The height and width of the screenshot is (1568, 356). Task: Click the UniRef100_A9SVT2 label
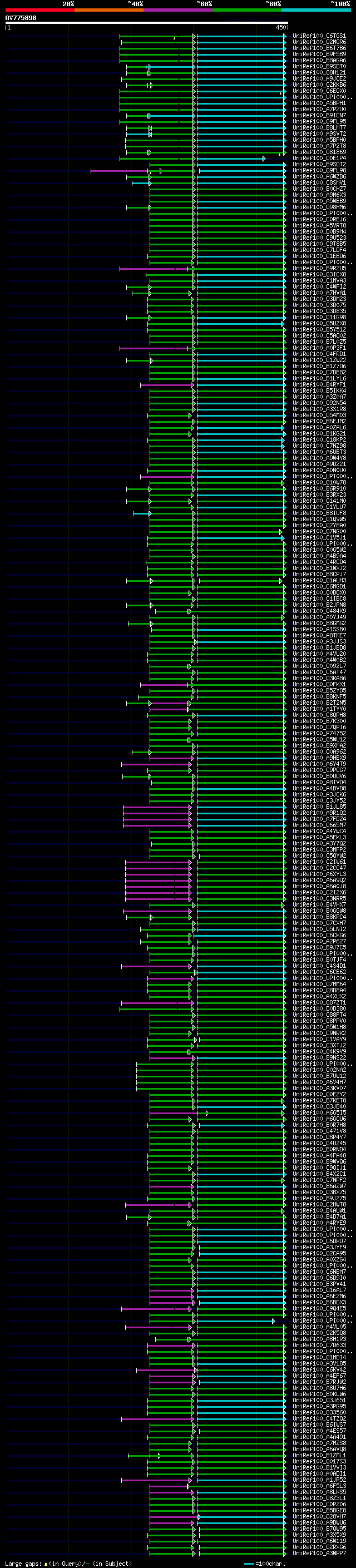point(319,134)
